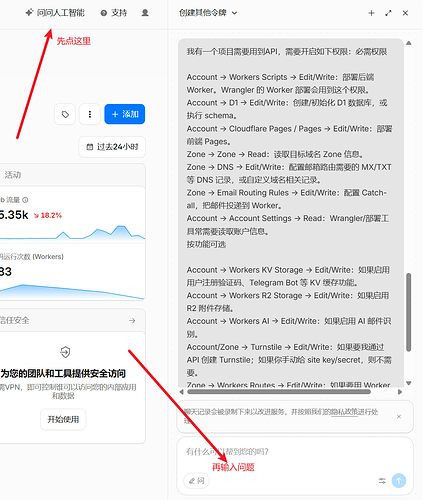
Task: Click the blue 添加 button
Action: pos(125,114)
